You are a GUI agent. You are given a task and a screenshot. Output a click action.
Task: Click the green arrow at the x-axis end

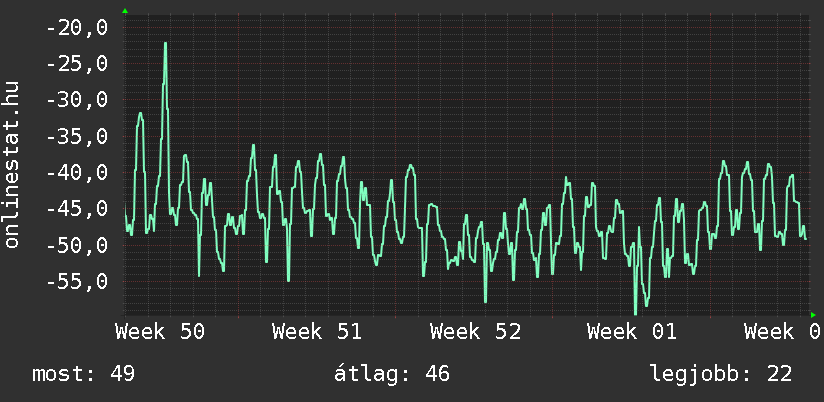pos(813,315)
